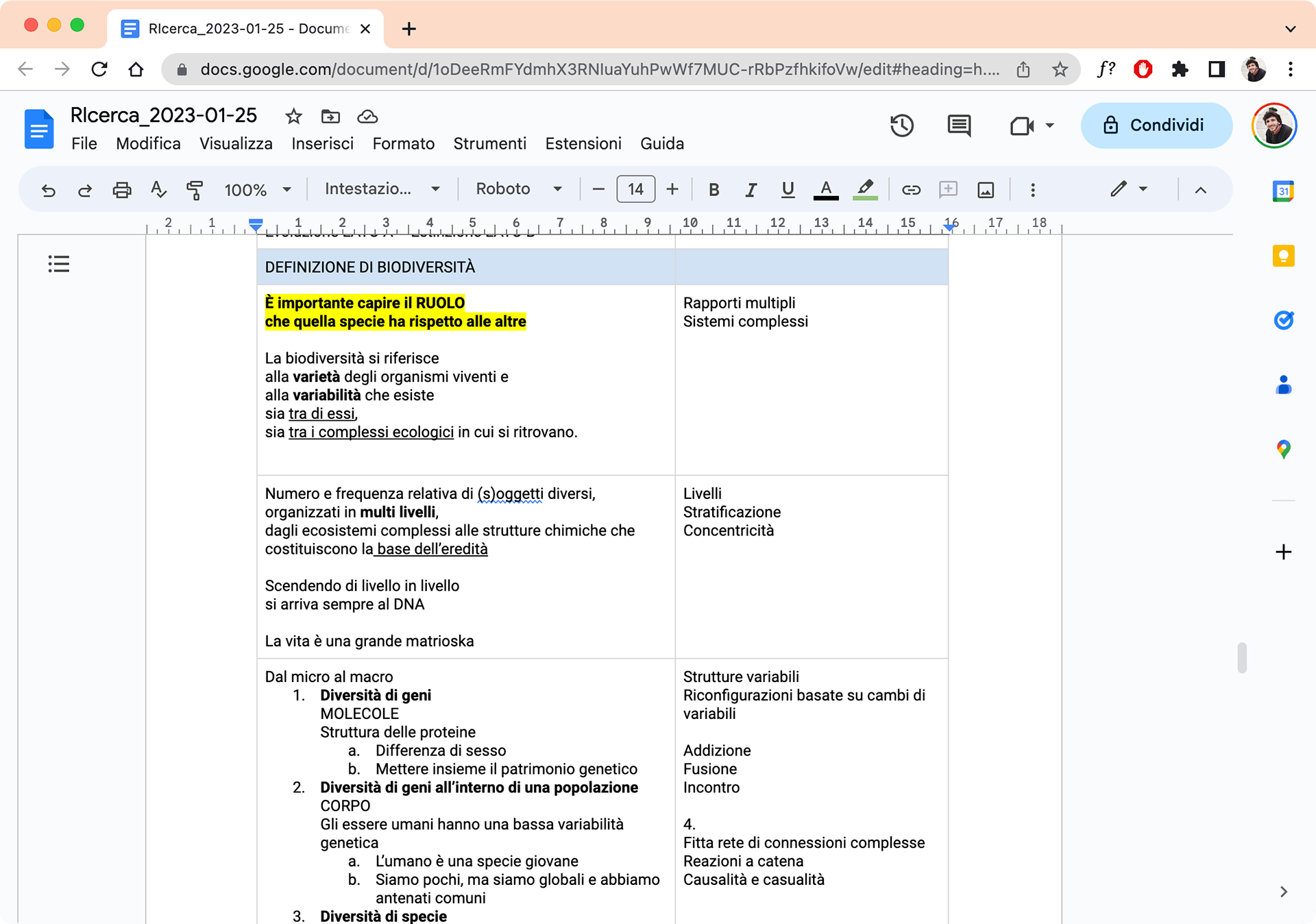
Task: Open the Visualizza menu
Action: [236, 143]
